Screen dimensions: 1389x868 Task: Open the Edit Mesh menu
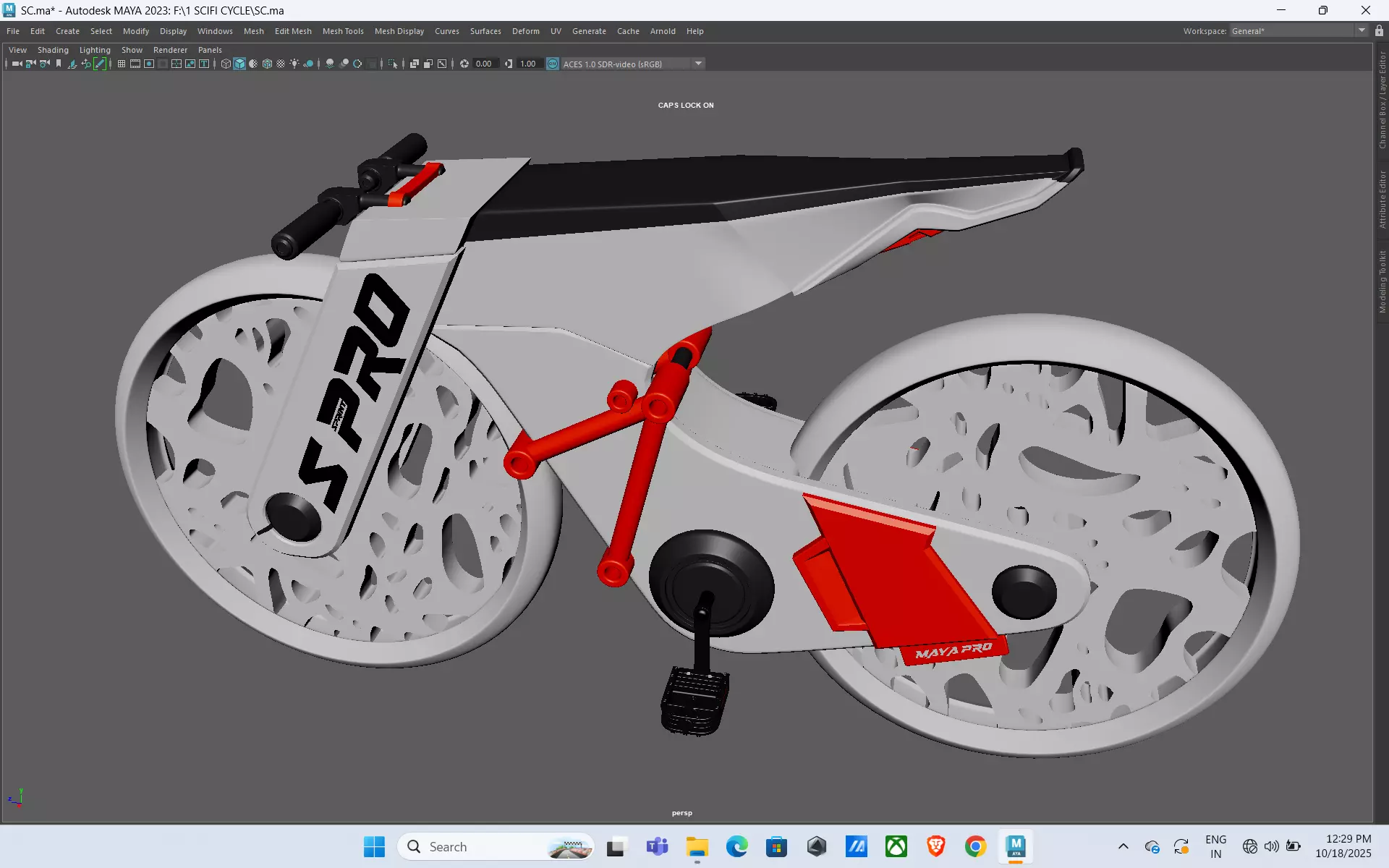click(x=293, y=31)
